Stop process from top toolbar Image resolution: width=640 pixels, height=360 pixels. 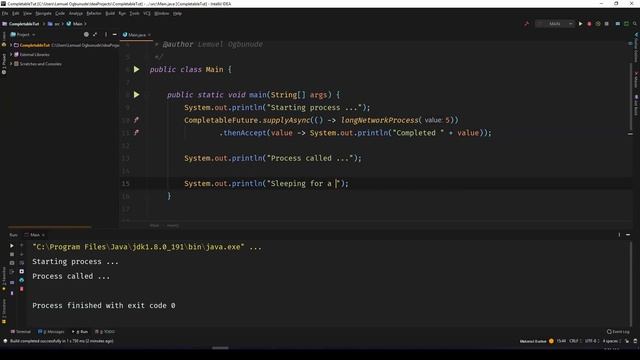[607, 24]
